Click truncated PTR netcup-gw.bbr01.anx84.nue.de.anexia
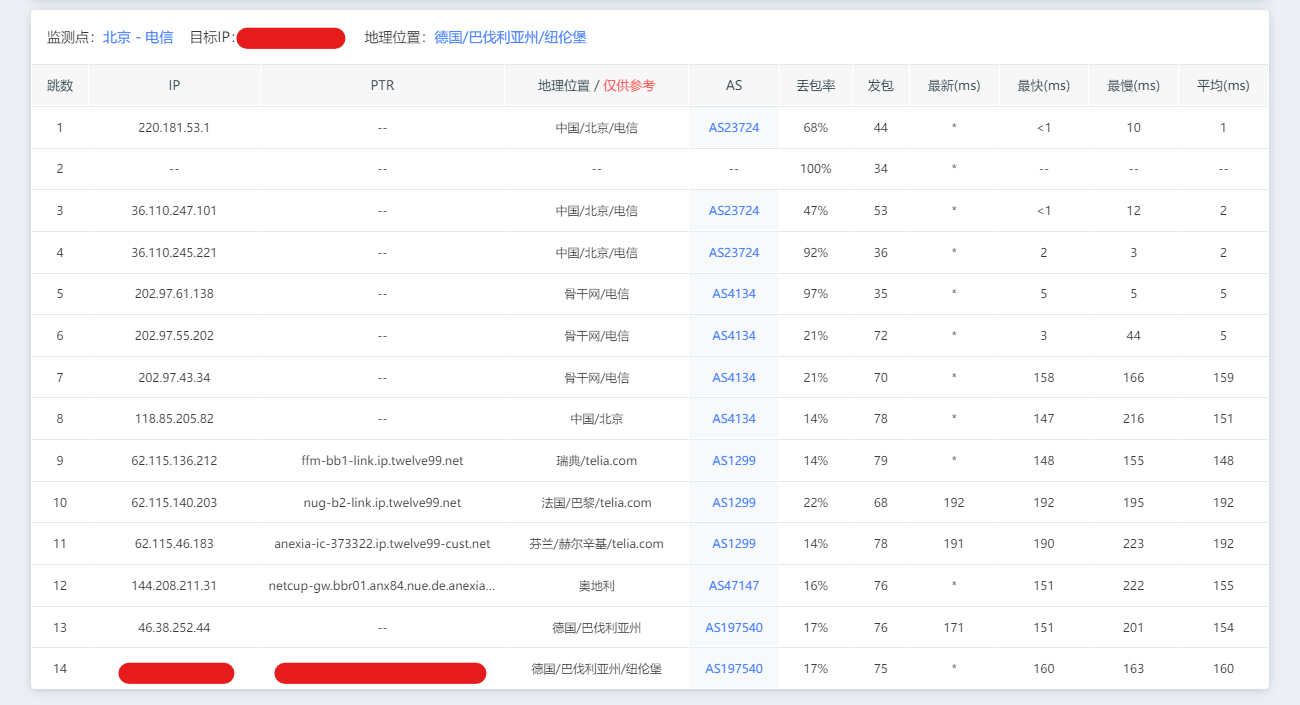Image resolution: width=1300 pixels, height=705 pixels. [x=382, y=586]
